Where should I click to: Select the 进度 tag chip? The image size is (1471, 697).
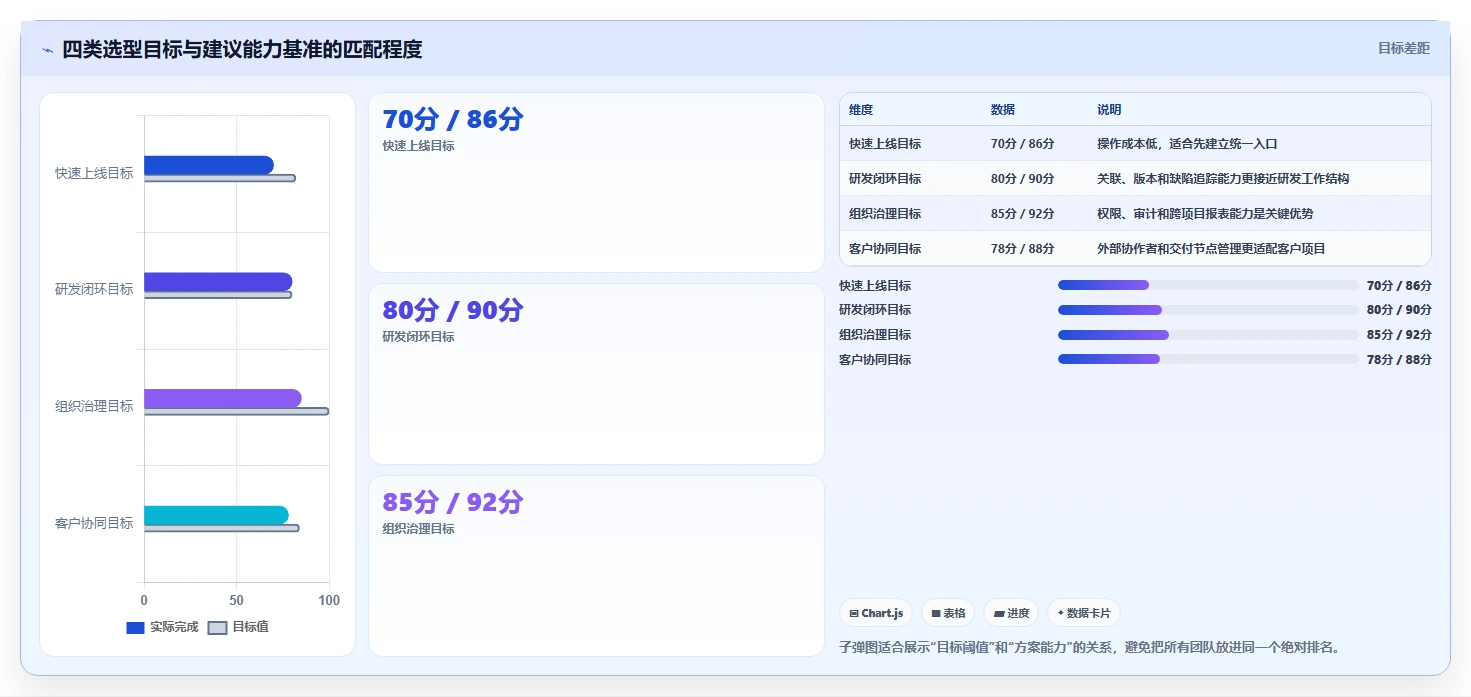click(x=1011, y=613)
